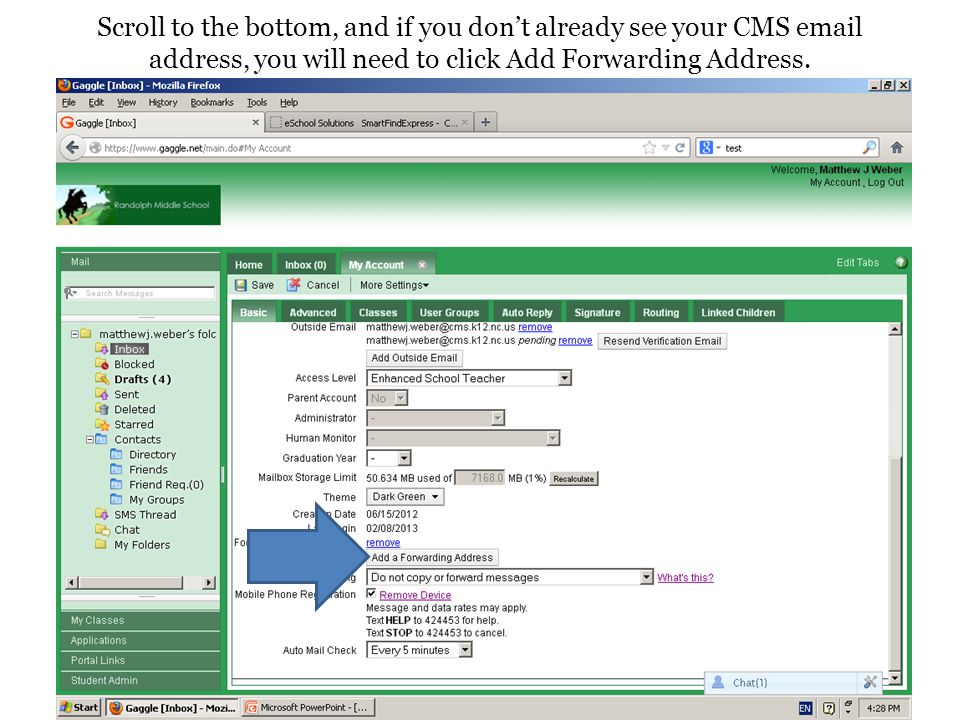Open the Friends contacts item
The width and height of the screenshot is (960, 720).
pyautogui.click(x=148, y=470)
